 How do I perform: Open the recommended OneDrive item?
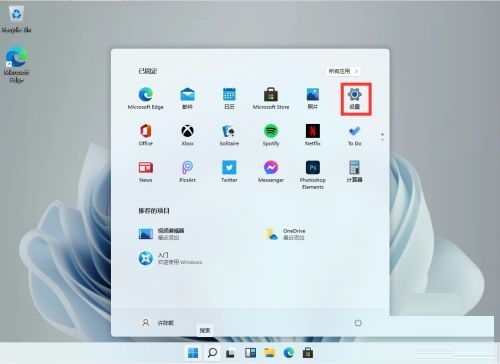(285, 234)
